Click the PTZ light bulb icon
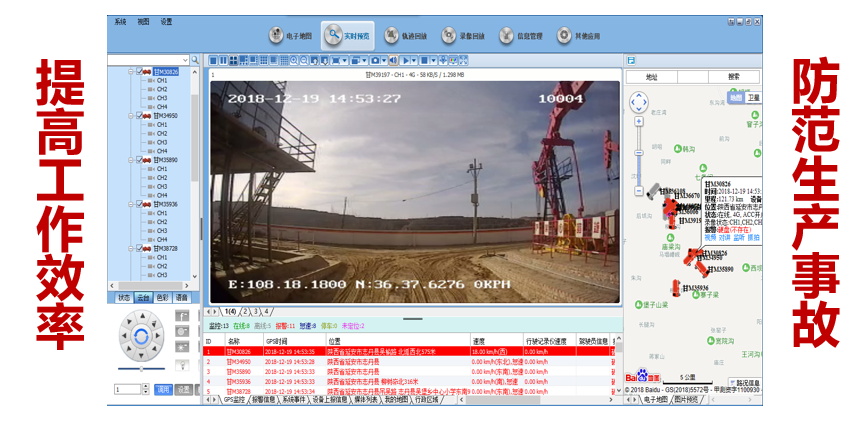The image size is (859, 434). pos(182,364)
